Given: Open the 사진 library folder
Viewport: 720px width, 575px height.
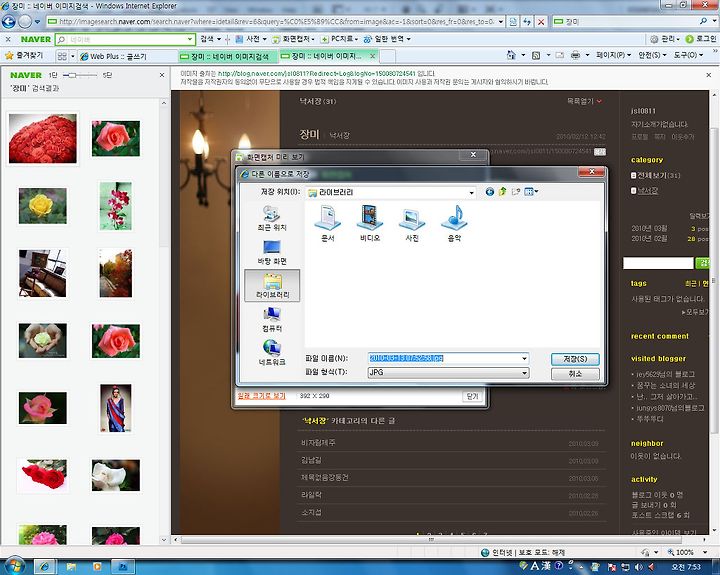Looking at the screenshot, I should point(412,224).
